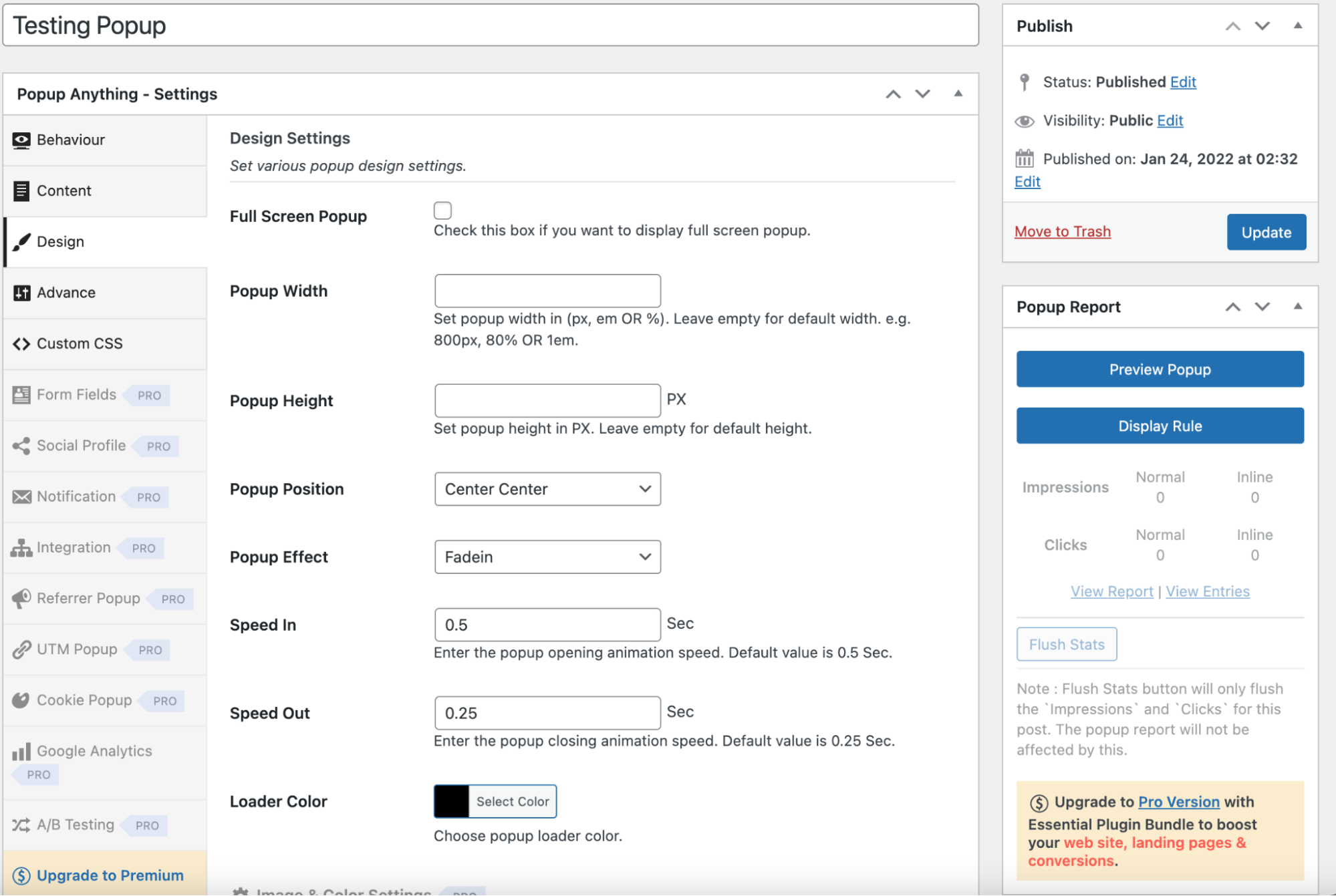Open the Notification PRO tab

pyautogui.click(x=106, y=496)
